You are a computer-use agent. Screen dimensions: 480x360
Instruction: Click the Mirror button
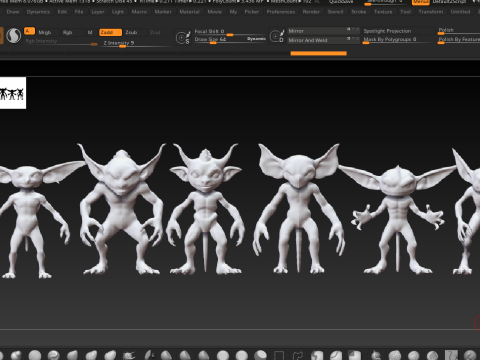(323, 31)
